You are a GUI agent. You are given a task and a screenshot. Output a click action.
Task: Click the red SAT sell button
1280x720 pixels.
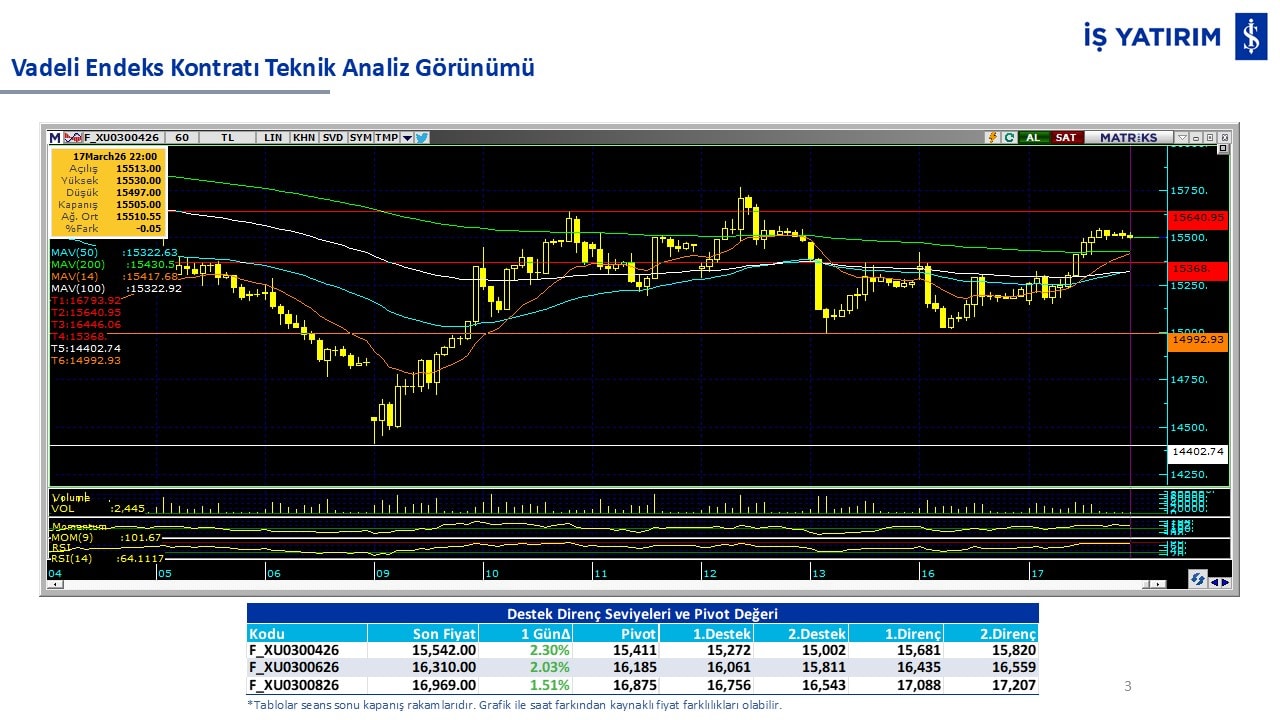coord(1066,138)
